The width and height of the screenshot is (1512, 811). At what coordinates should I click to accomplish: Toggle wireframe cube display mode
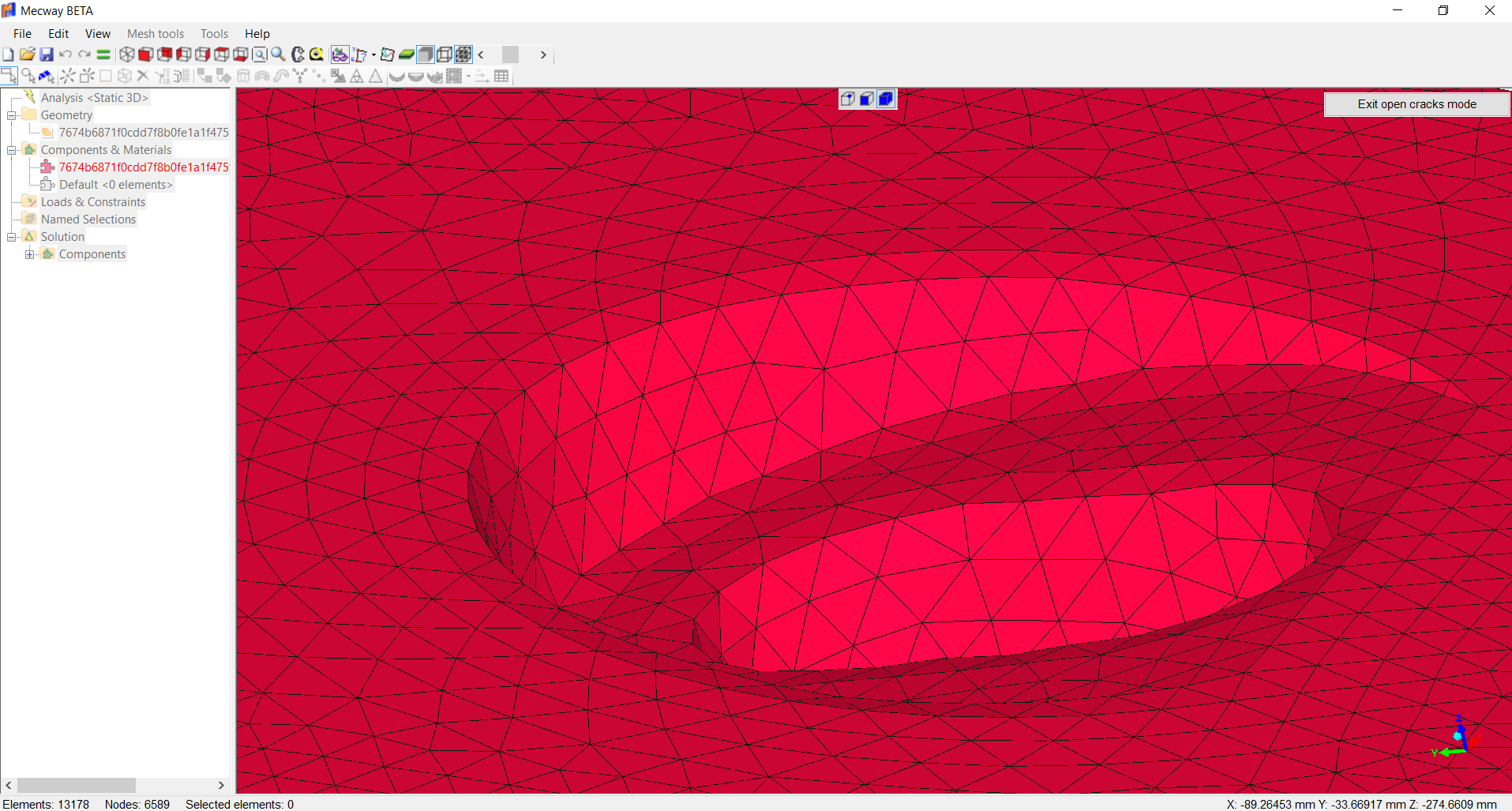coord(445,54)
